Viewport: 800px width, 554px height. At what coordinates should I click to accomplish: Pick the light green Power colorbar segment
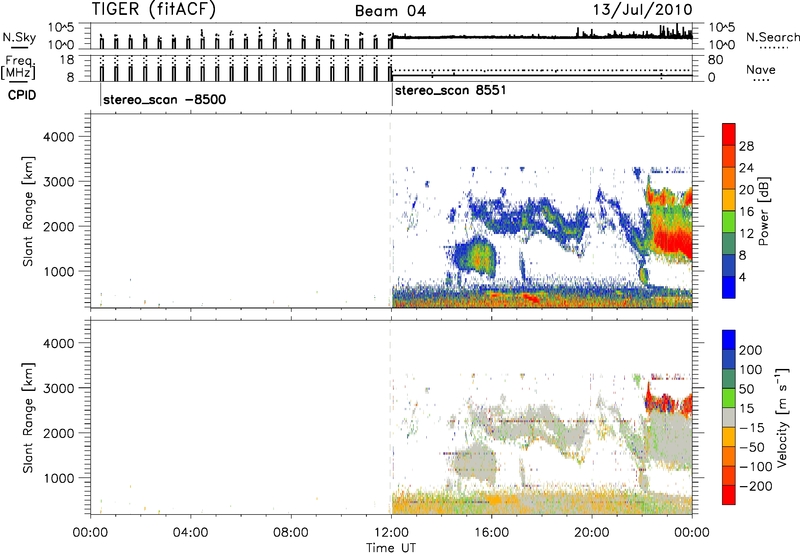point(729,222)
